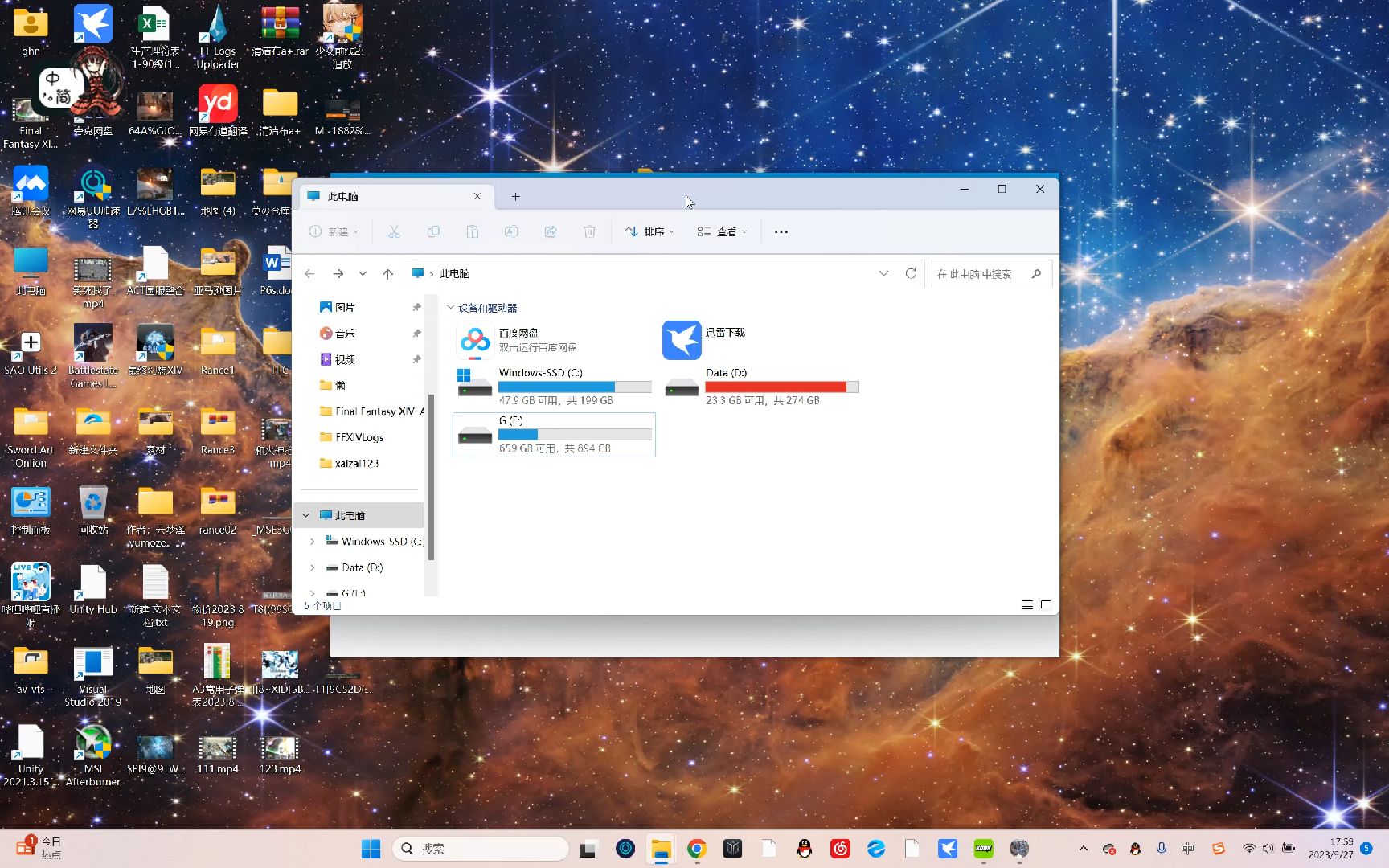Close the This PC tab
This screenshot has width=1389, height=868.
pos(477,196)
